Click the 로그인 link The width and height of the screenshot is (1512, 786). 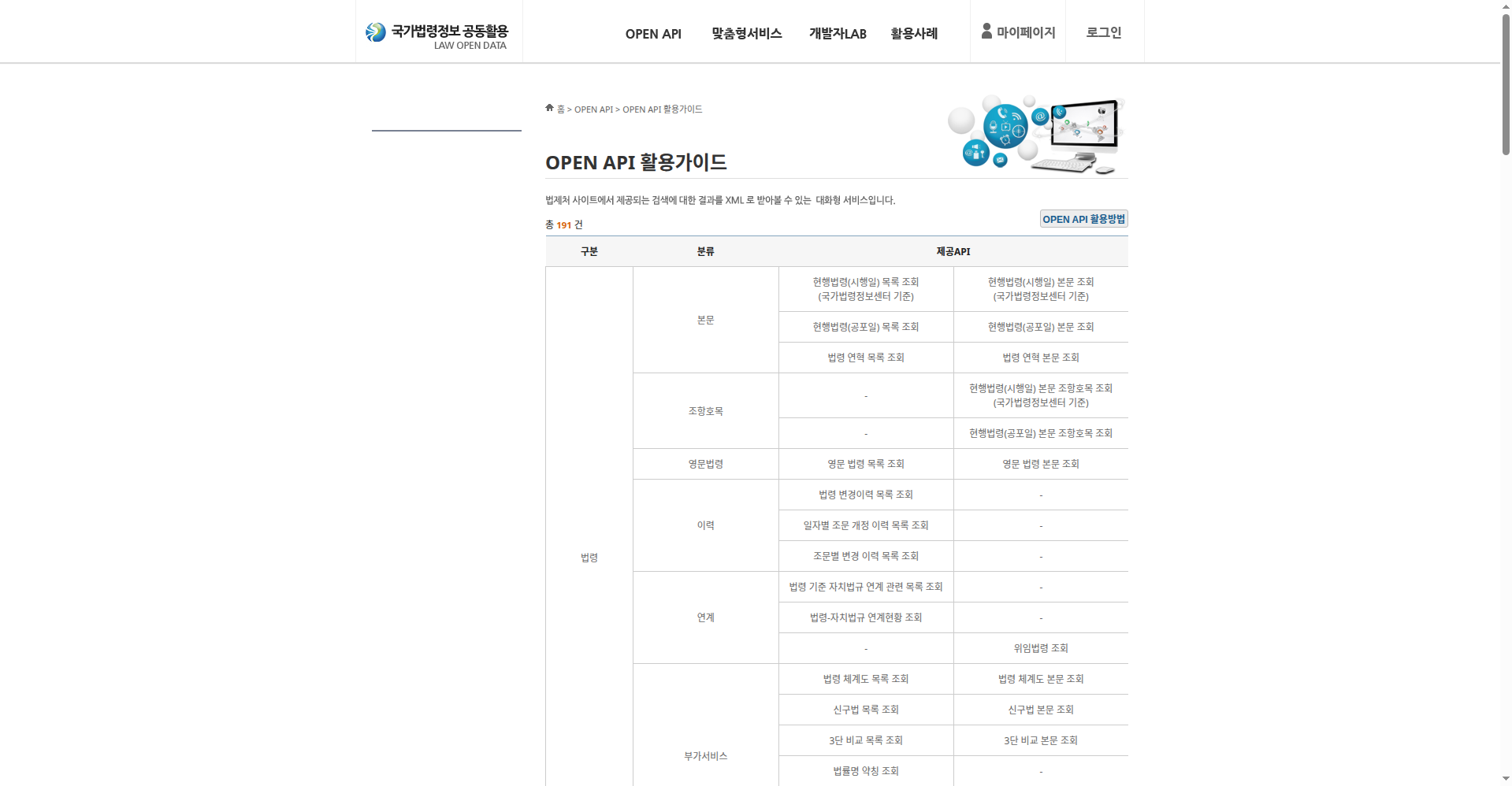[1104, 32]
